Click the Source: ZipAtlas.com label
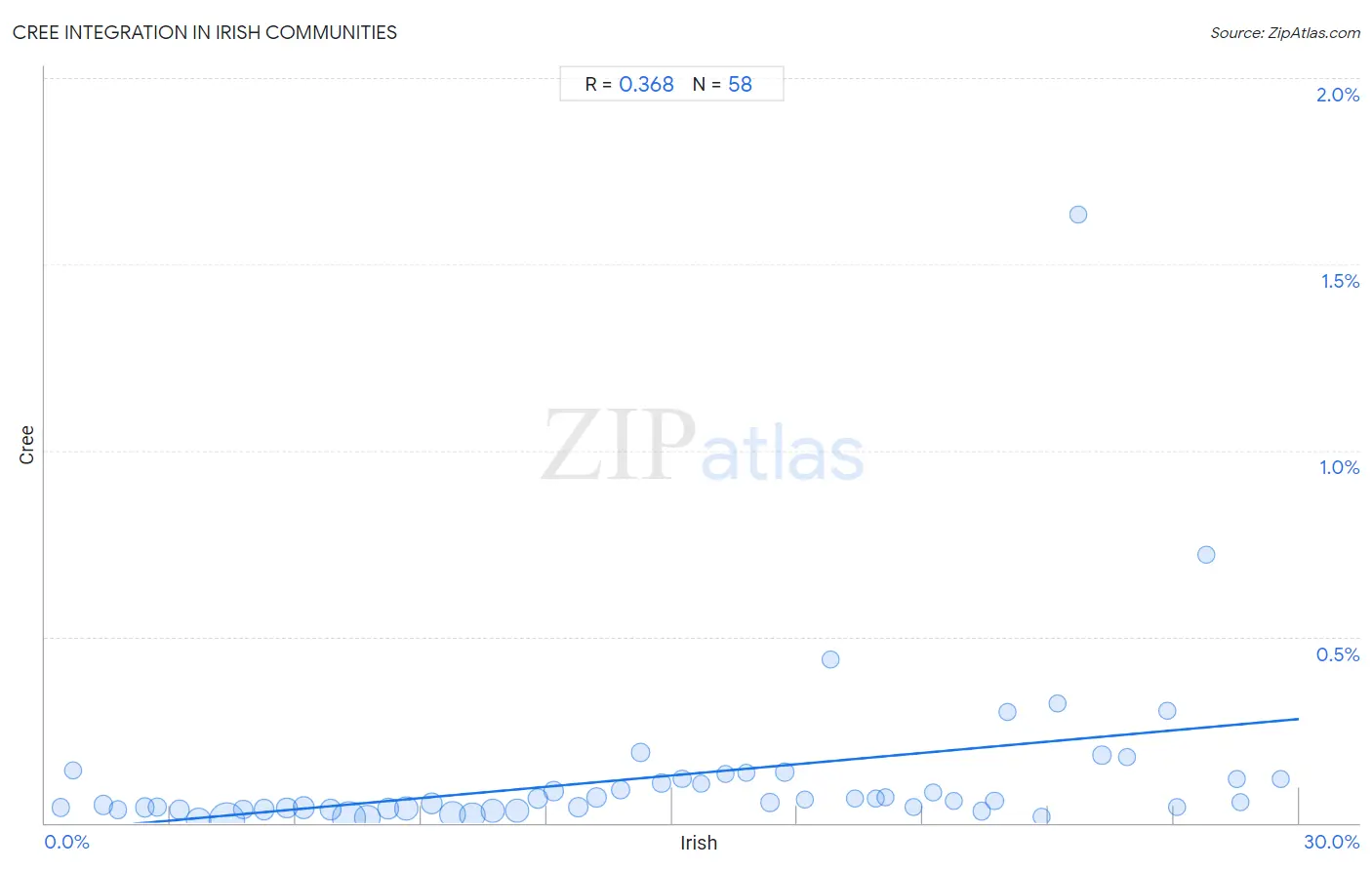Viewport: 1372px width, 870px height. [1285, 33]
